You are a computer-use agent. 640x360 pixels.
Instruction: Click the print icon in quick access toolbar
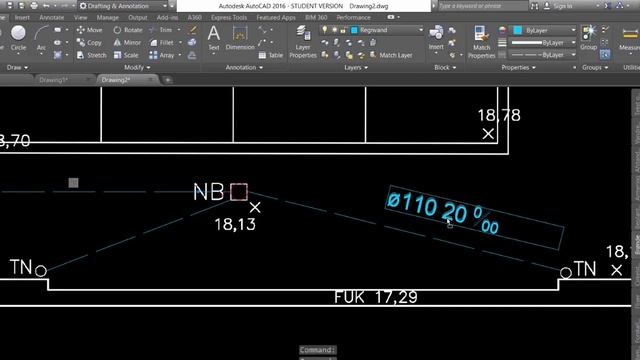coord(34,6)
